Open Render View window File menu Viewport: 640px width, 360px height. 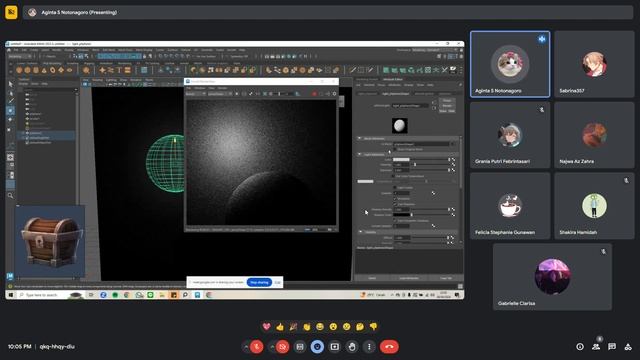pyautogui.click(x=189, y=88)
